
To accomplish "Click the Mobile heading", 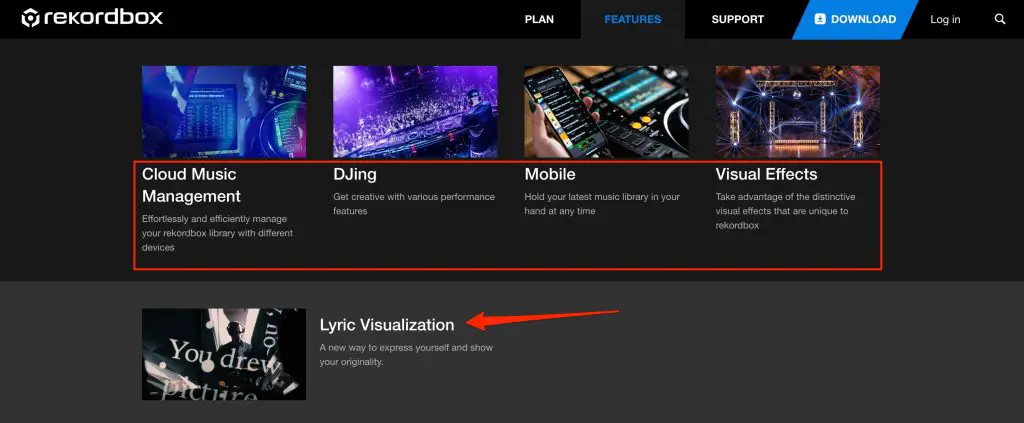I will [x=550, y=174].
